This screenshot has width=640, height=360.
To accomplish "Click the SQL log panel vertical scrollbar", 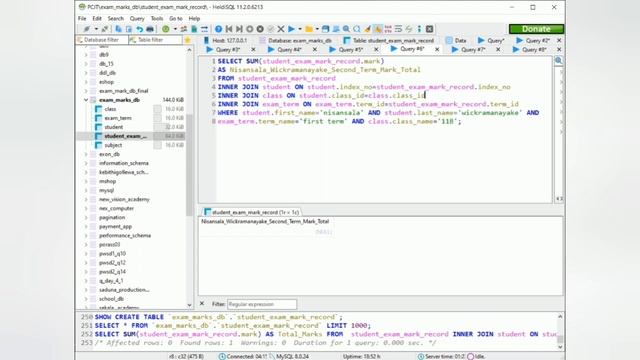I will click(x=560, y=331).
